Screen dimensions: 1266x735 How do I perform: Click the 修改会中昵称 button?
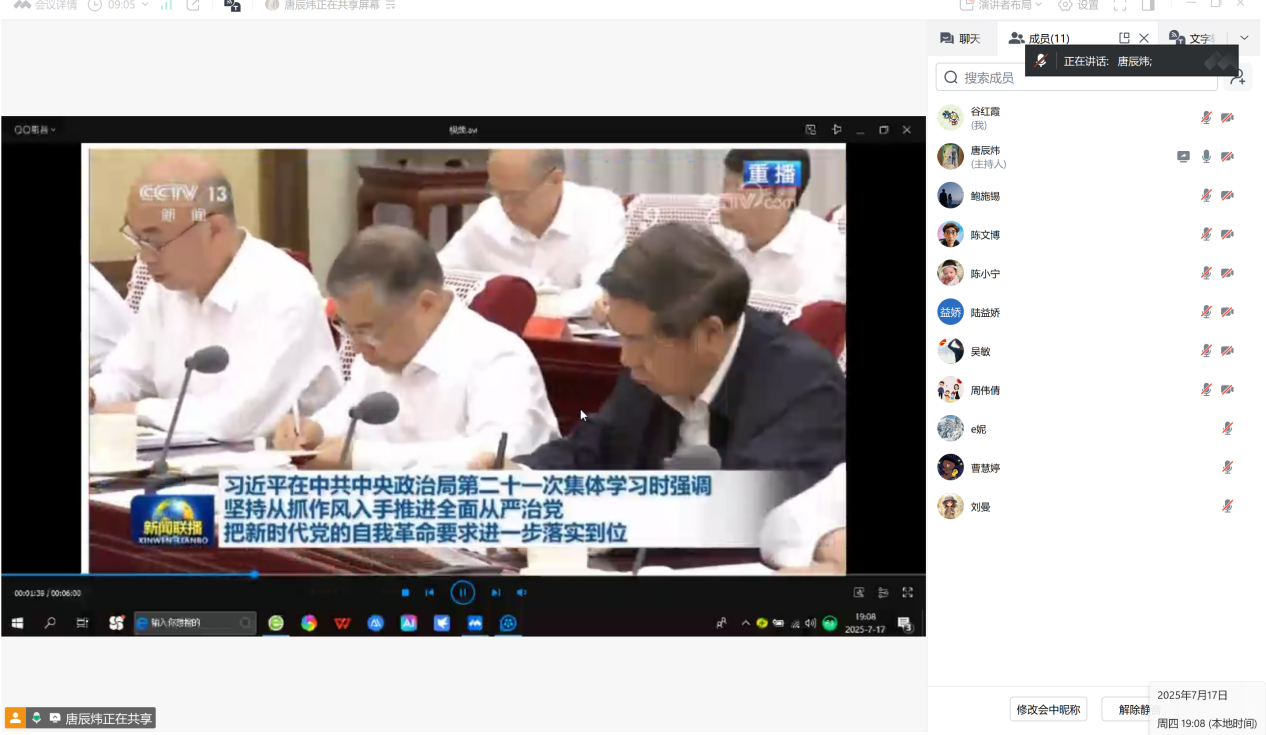pos(1047,709)
